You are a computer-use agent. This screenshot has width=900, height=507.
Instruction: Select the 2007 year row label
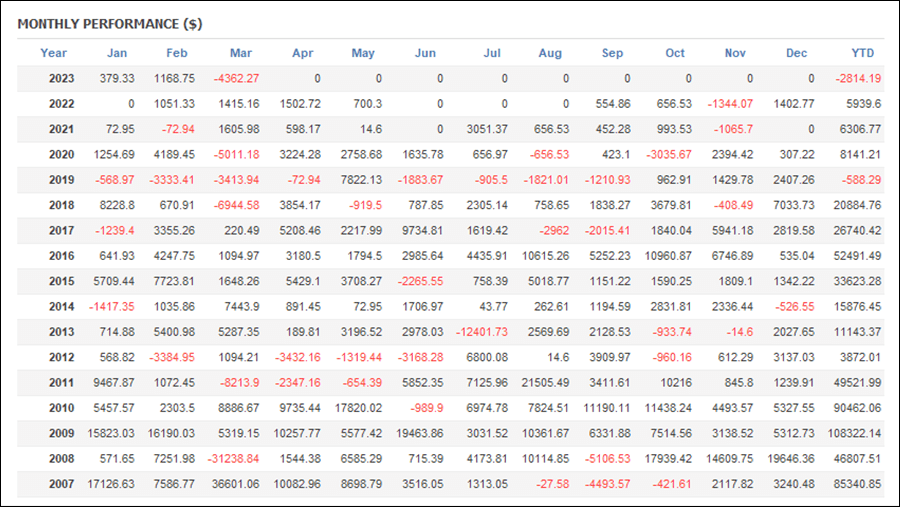[61, 484]
